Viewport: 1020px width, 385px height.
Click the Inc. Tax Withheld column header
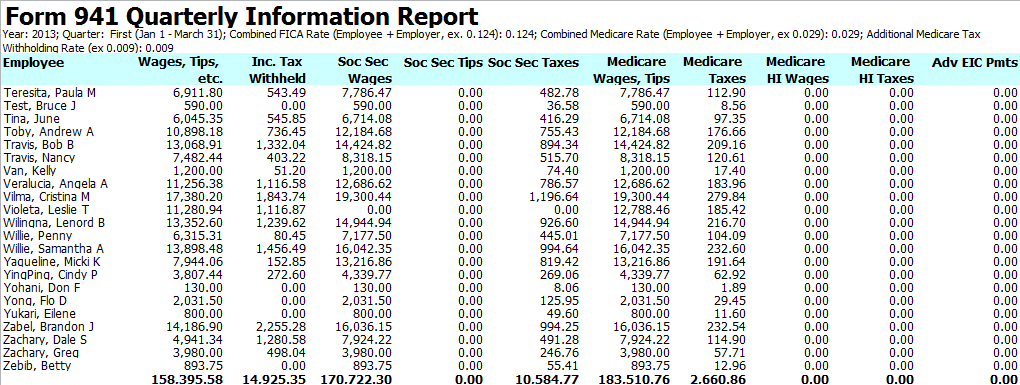coord(278,70)
